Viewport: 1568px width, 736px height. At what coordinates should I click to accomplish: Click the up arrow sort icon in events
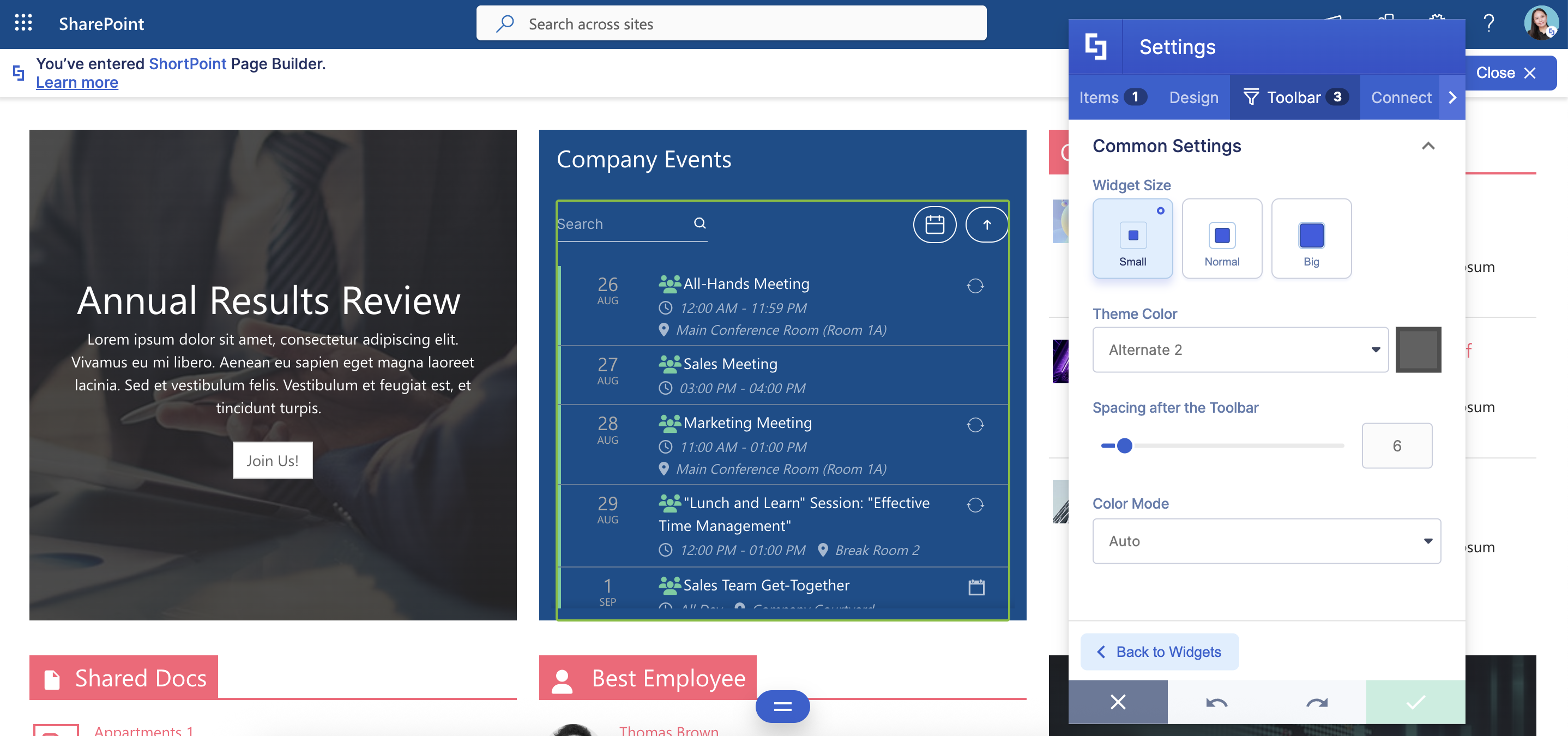pyautogui.click(x=987, y=225)
